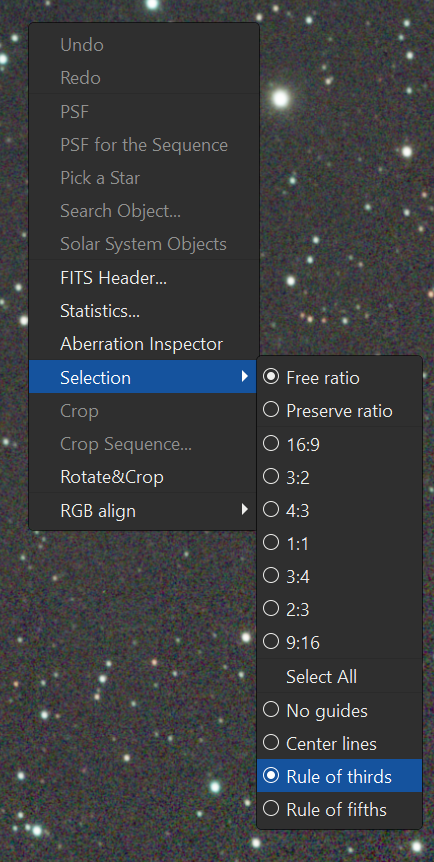434x862 pixels.
Task: Choose the 1:1 square ratio
Action: pos(339,543)
